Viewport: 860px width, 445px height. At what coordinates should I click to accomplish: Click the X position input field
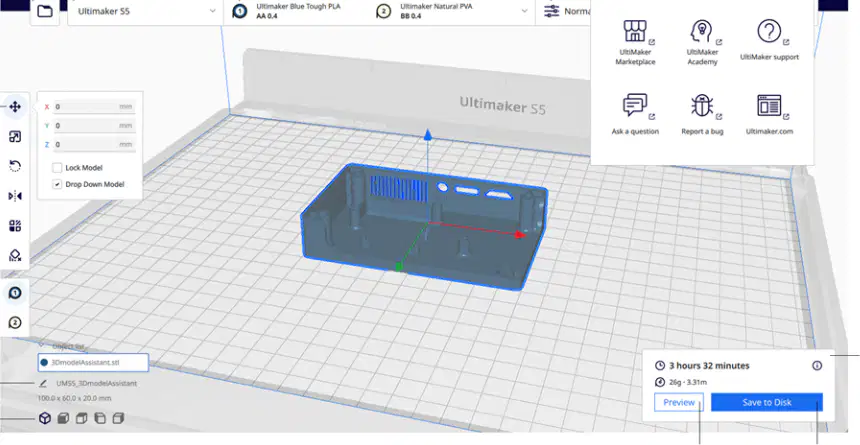(x=94, y=106)
